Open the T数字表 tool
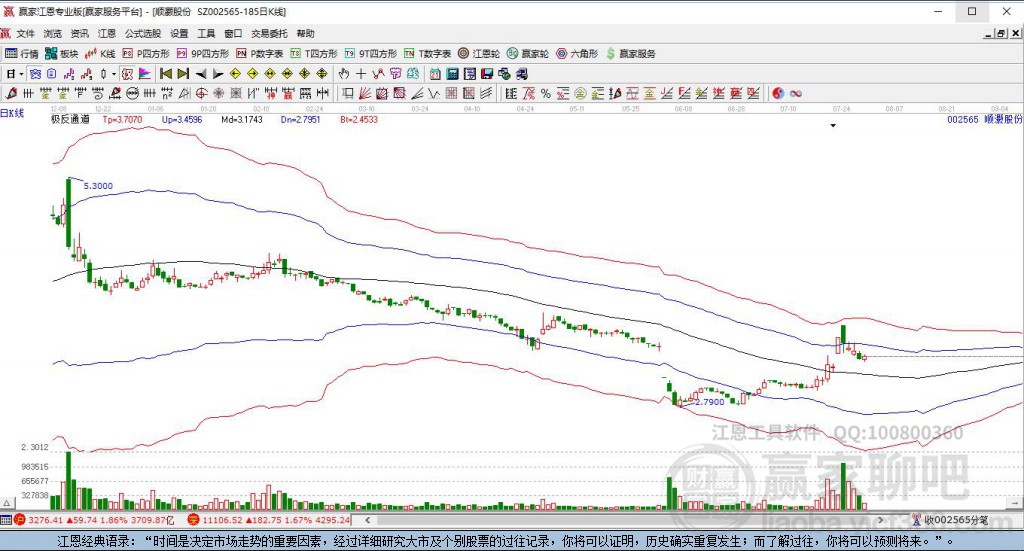1024x551 pixels. click(x=428, y=54)
